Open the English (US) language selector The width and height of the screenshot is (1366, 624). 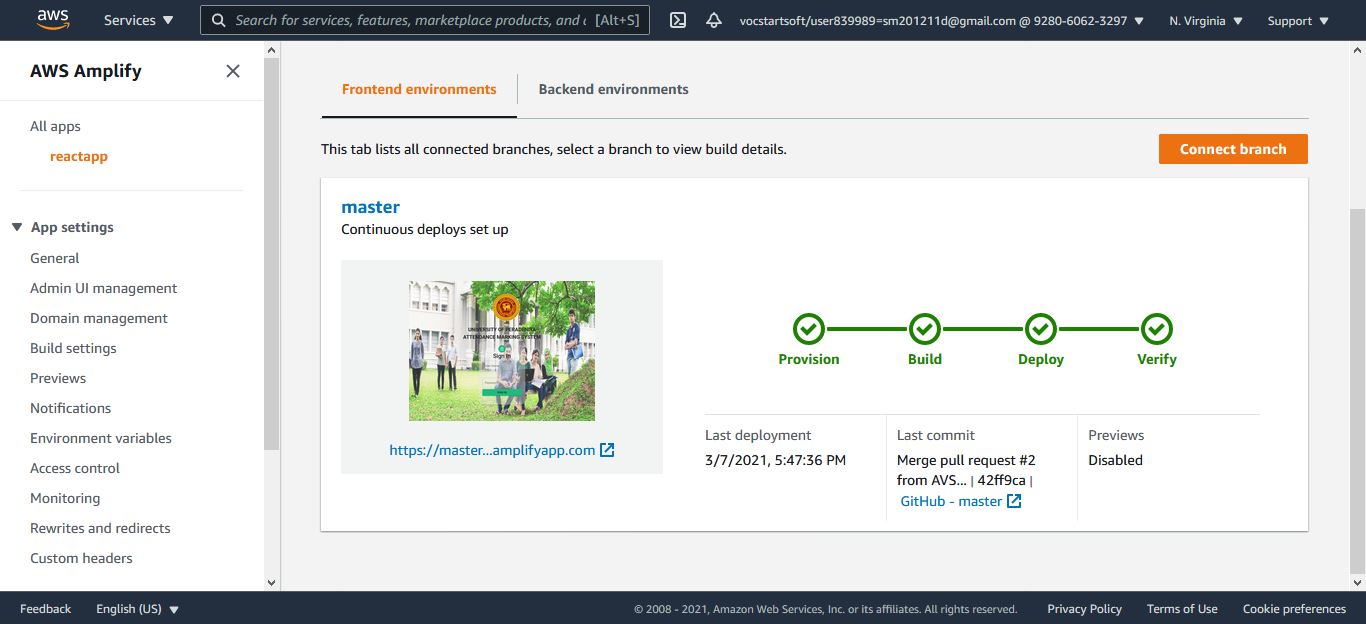(x=137, y=608)
